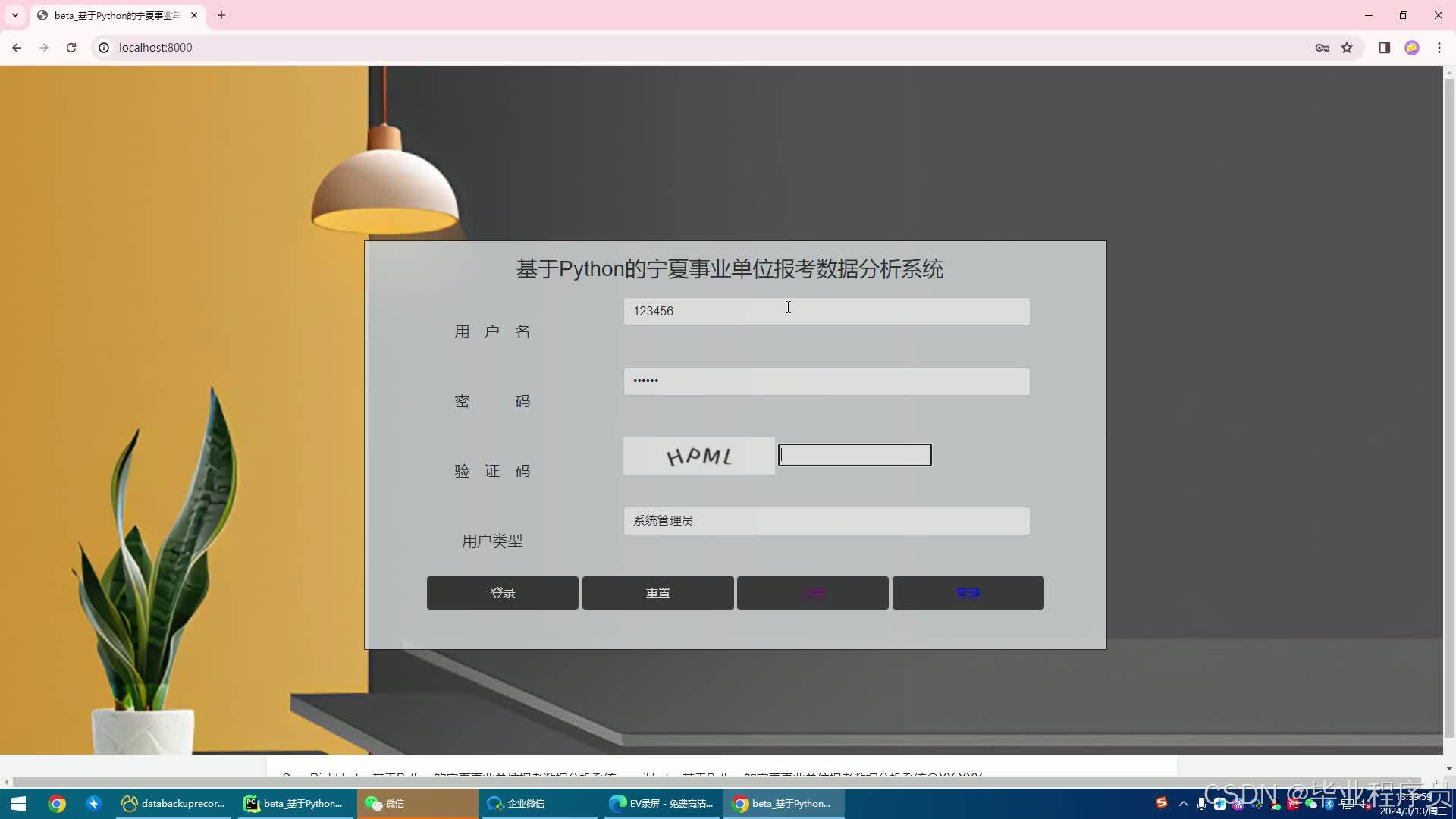Open the 用户类型 selector showing 系统管理员
Screen dimensions: 1456x819
pyautogui.click(x=826, y=521)
